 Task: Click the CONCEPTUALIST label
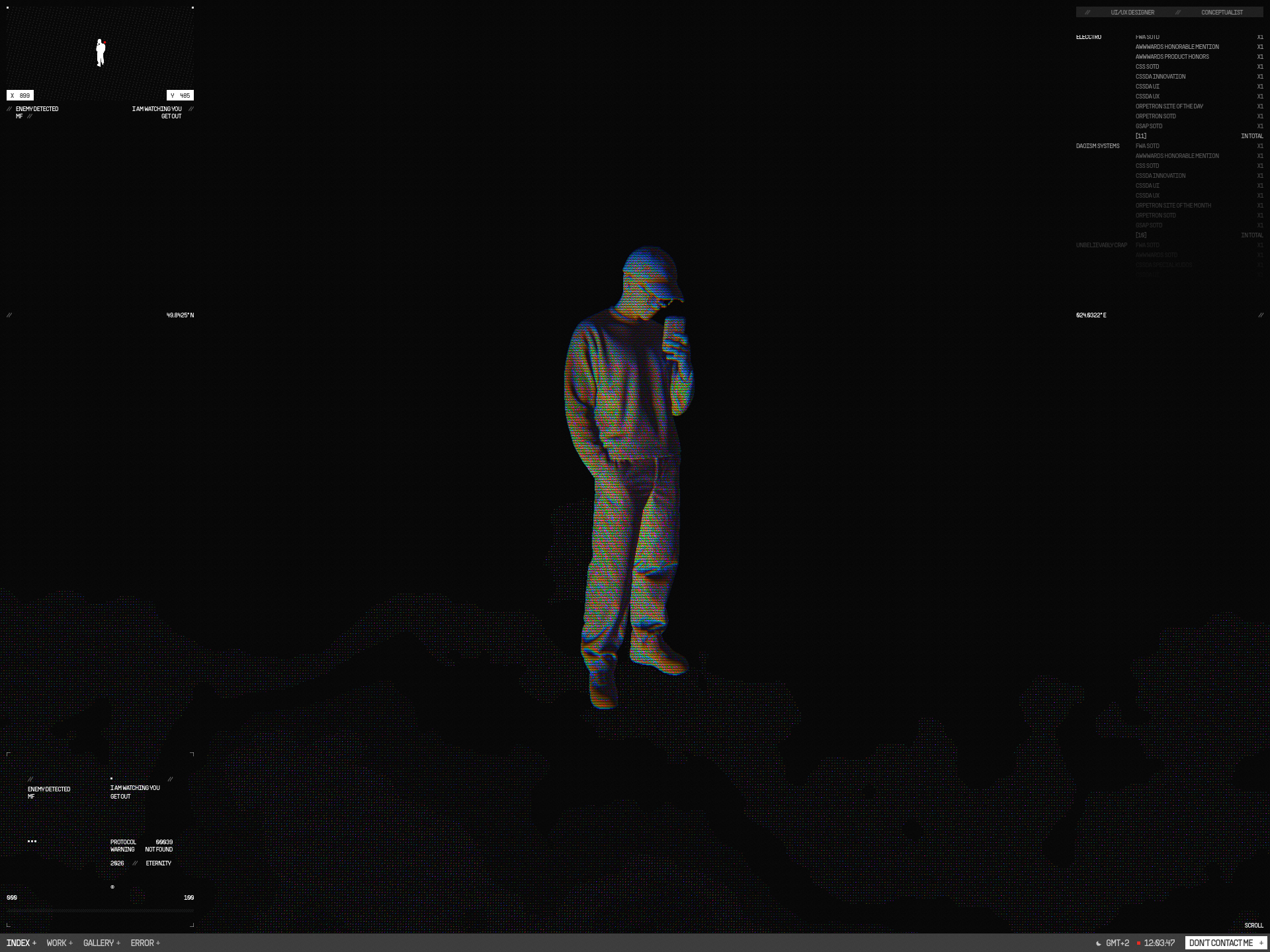1222,13
